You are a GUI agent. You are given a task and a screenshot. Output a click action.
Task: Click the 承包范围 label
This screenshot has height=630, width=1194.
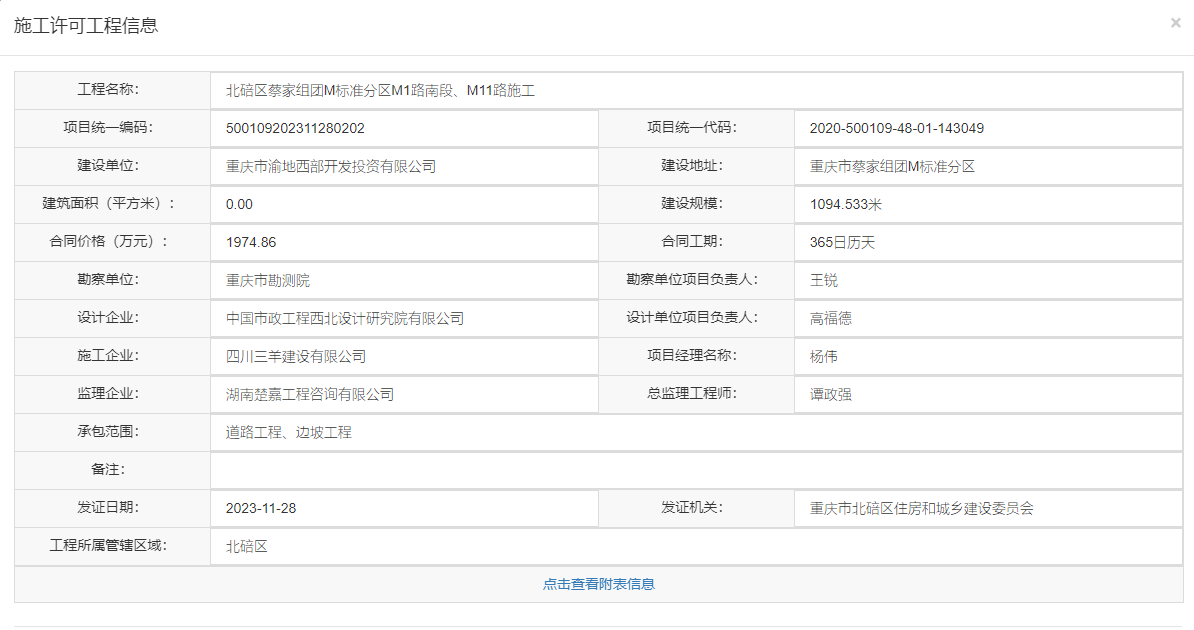pyautogui.click(x=107, y=432)
